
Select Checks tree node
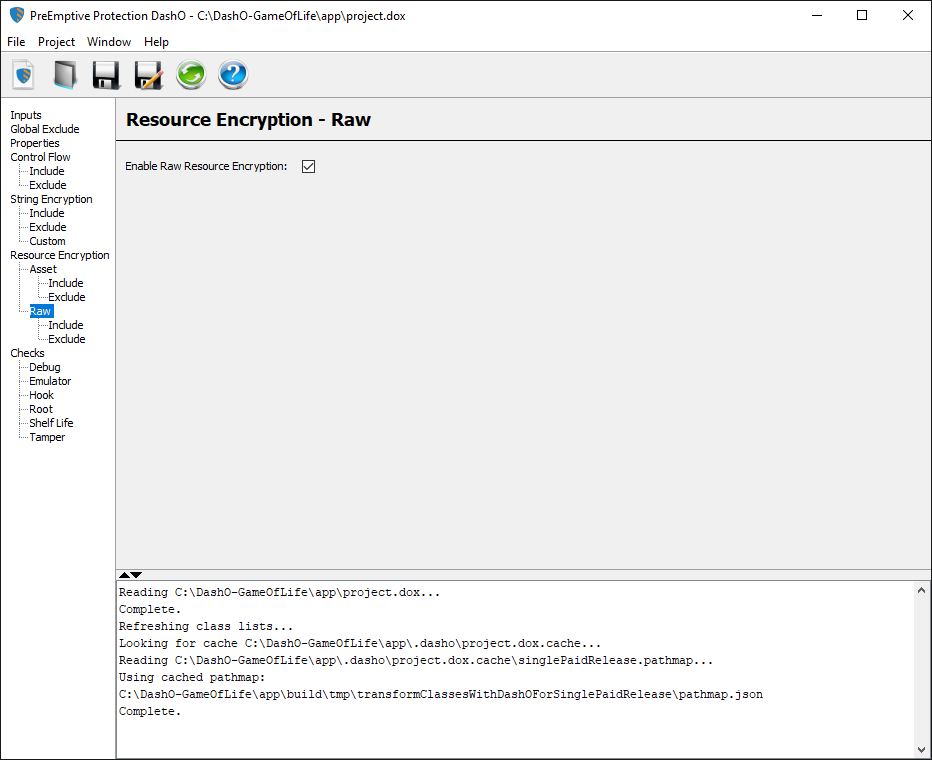pyautogui.click(x=27, y=353)
